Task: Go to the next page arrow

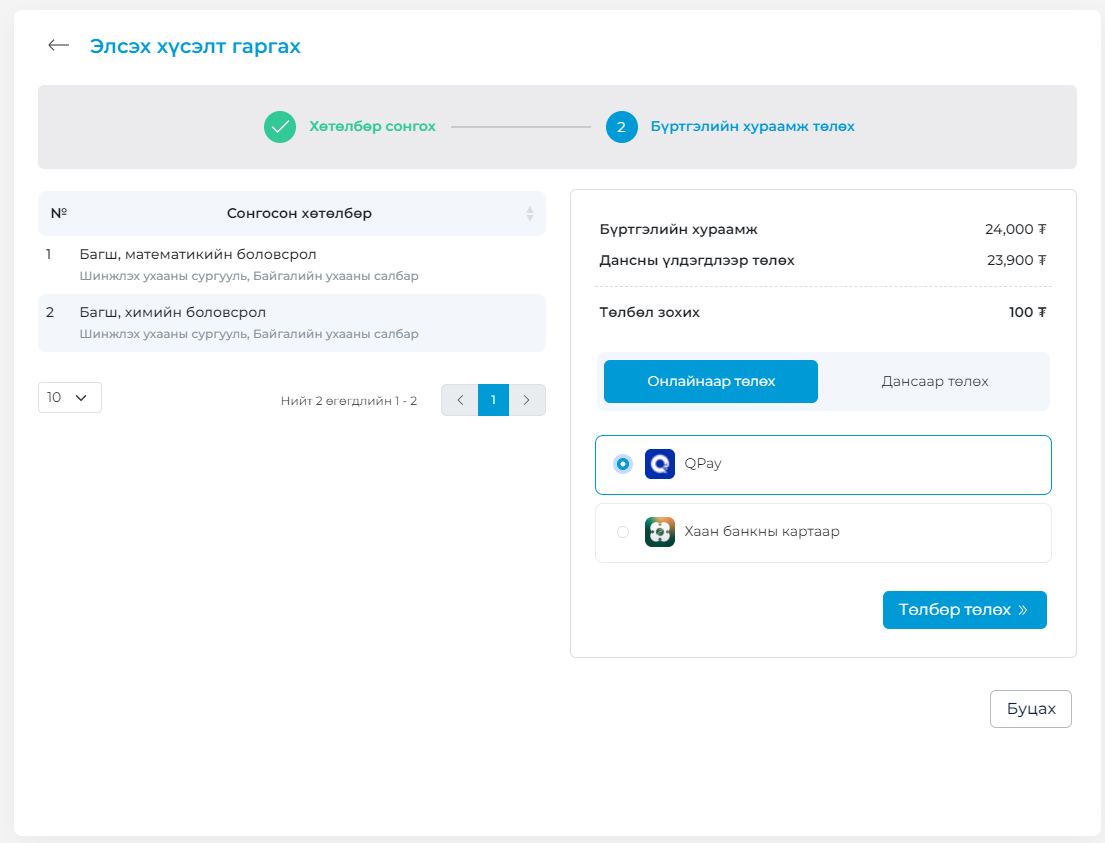Action: click(x=526, y=400)
